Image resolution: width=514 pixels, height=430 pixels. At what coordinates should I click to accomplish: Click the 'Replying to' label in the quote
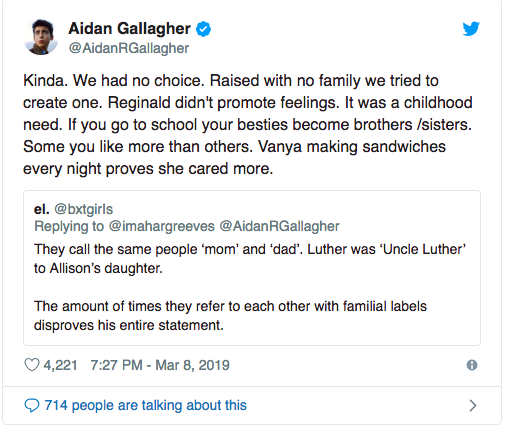coord(69,226)
